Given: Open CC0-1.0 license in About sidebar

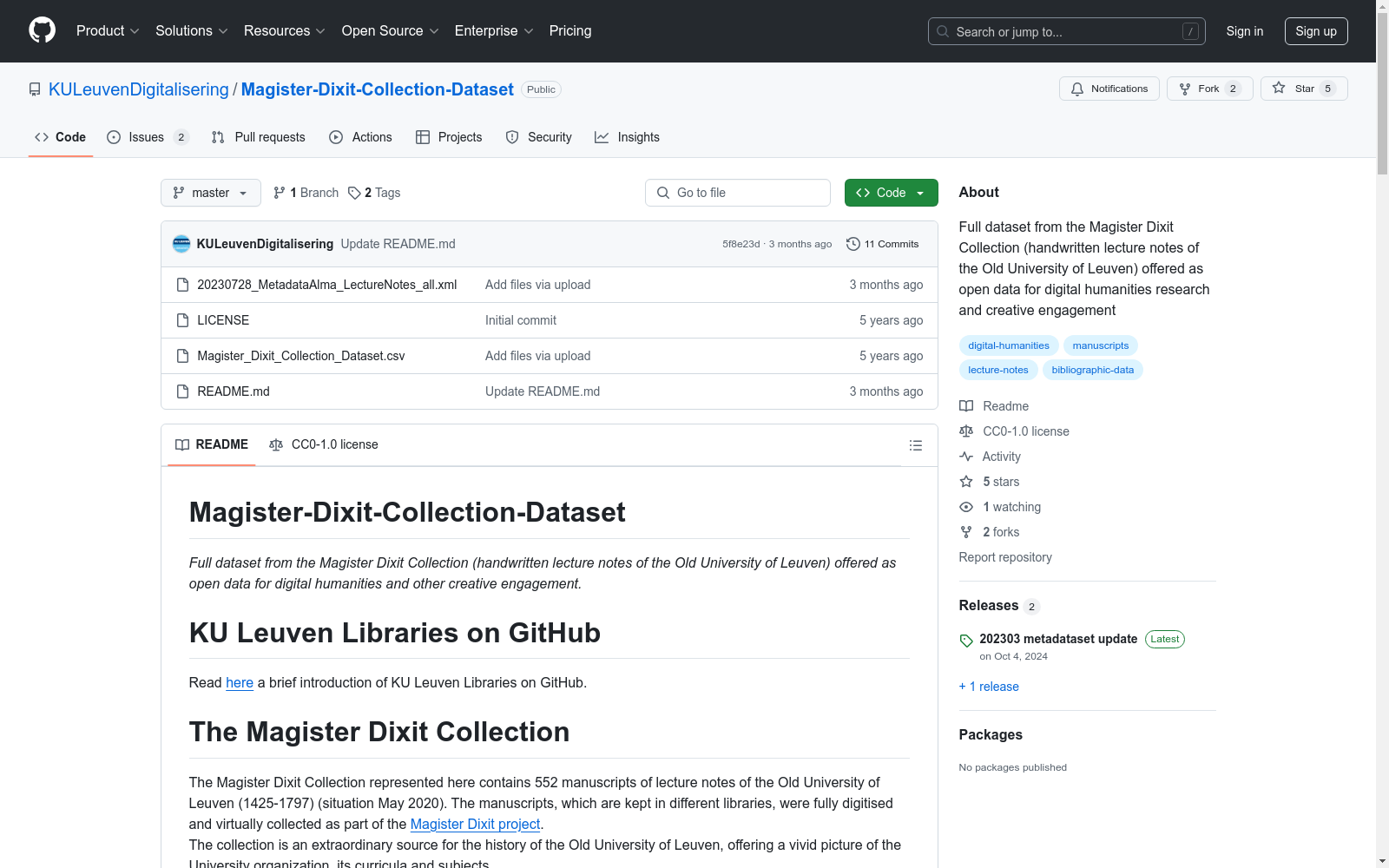Looking at the screenshot, I should coord(1014,431).
